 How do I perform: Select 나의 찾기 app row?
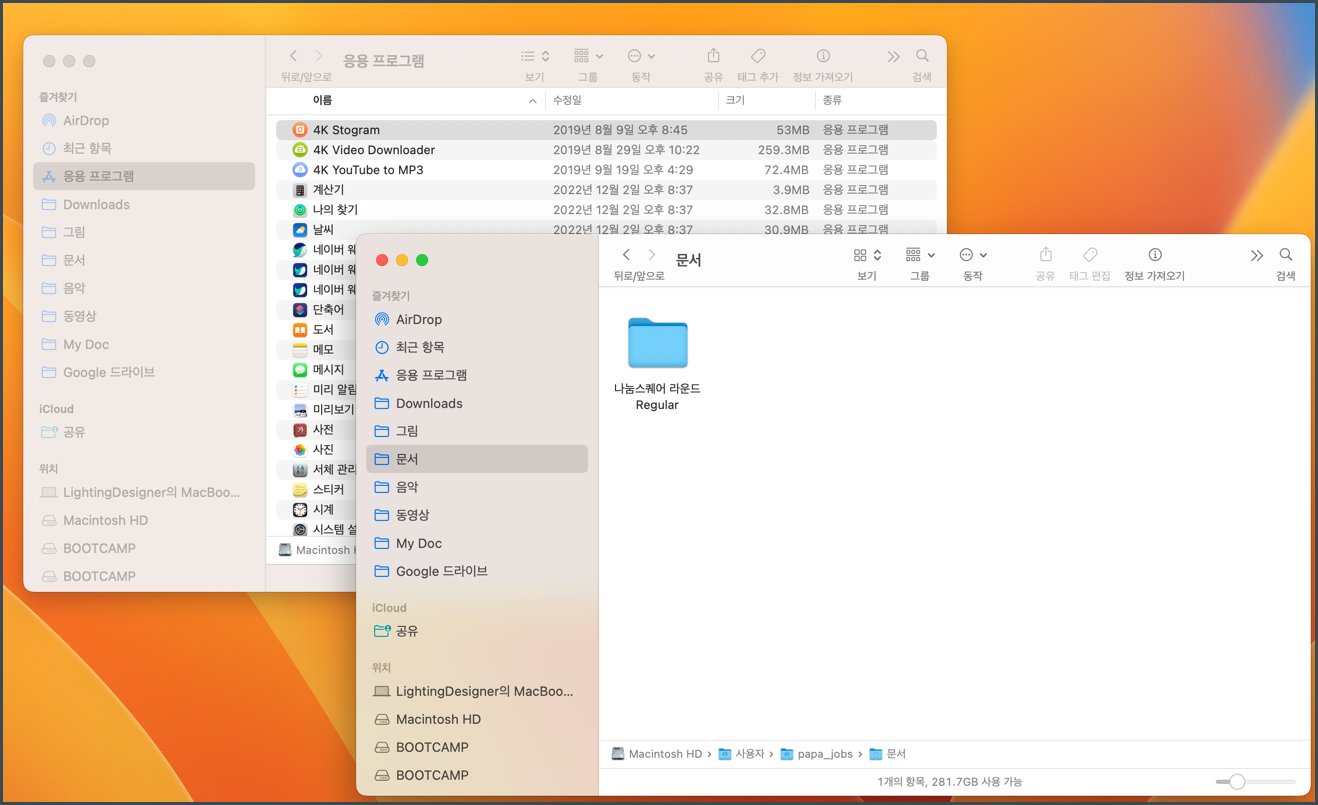606,210
